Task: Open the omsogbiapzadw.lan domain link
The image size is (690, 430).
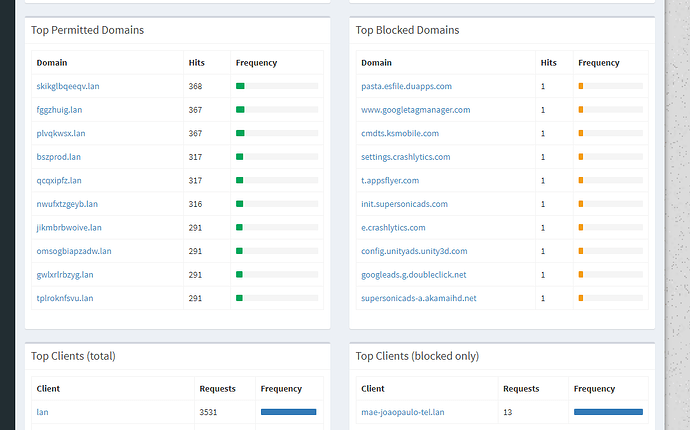Action: (74, 251)
